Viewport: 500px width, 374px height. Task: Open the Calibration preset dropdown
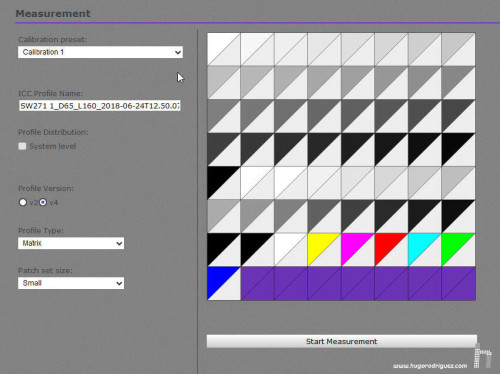click(x=100, y=52)
